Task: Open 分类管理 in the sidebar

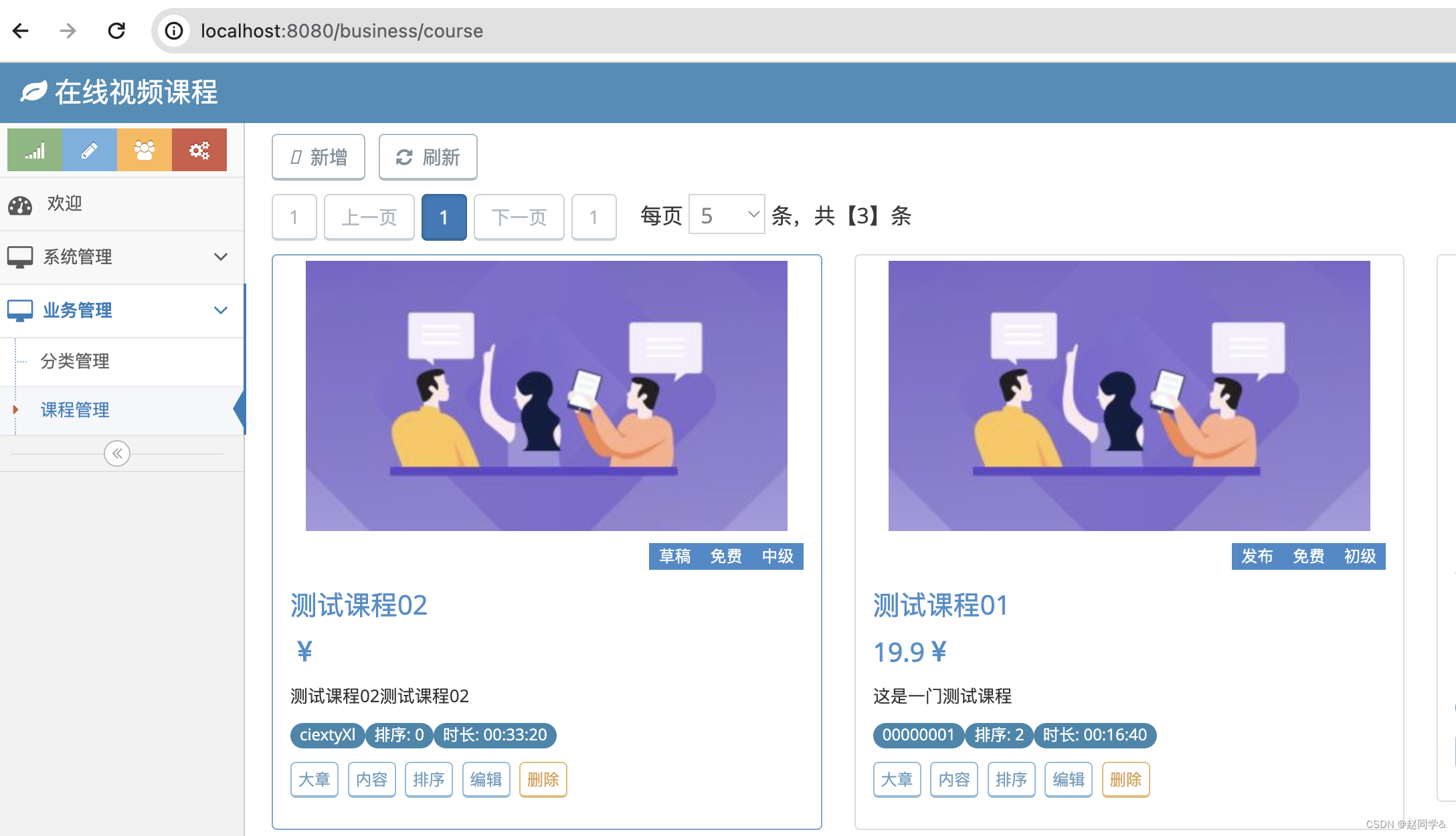Action: click(75, 361)
